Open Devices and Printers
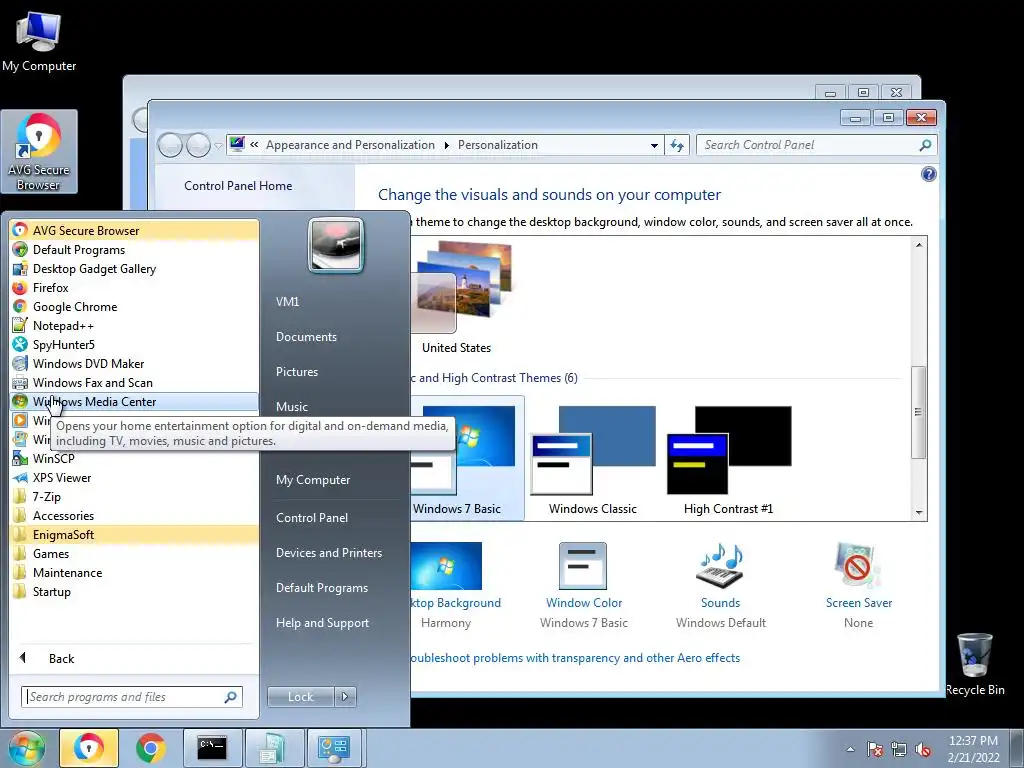The width and height of the screenshot is (1024, 768). point(328,552)
